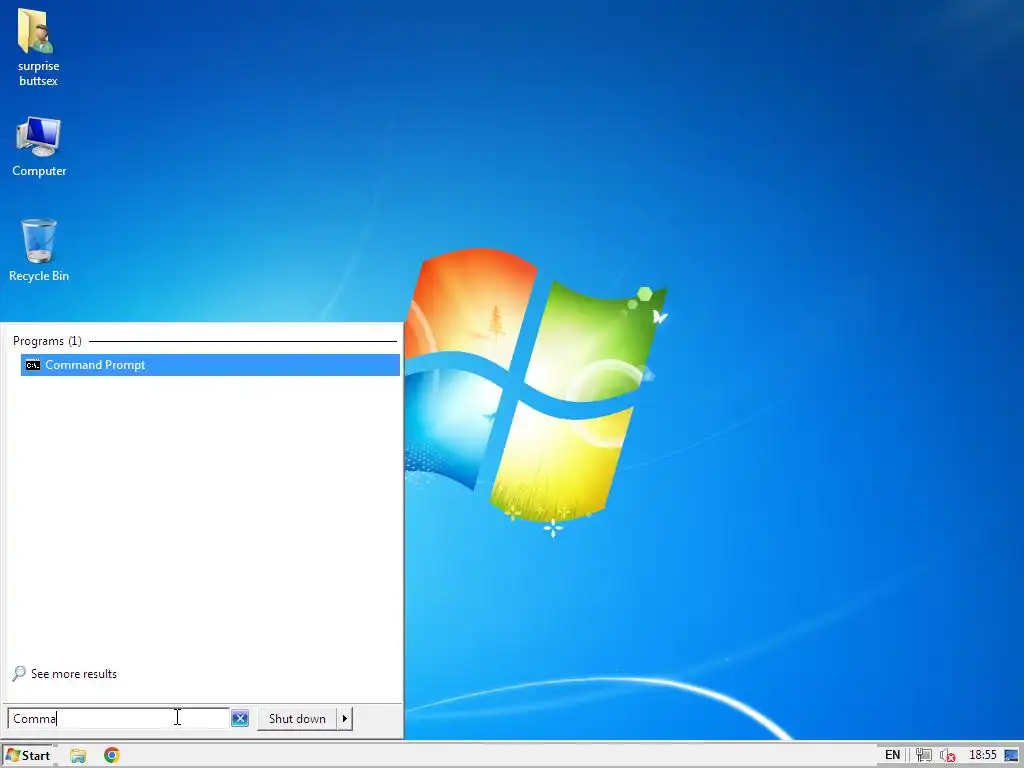Image resolution: width=1024 pixels, height=768 pixels.
Task: Open the network status tray icon
Action: tap(923, 755)
